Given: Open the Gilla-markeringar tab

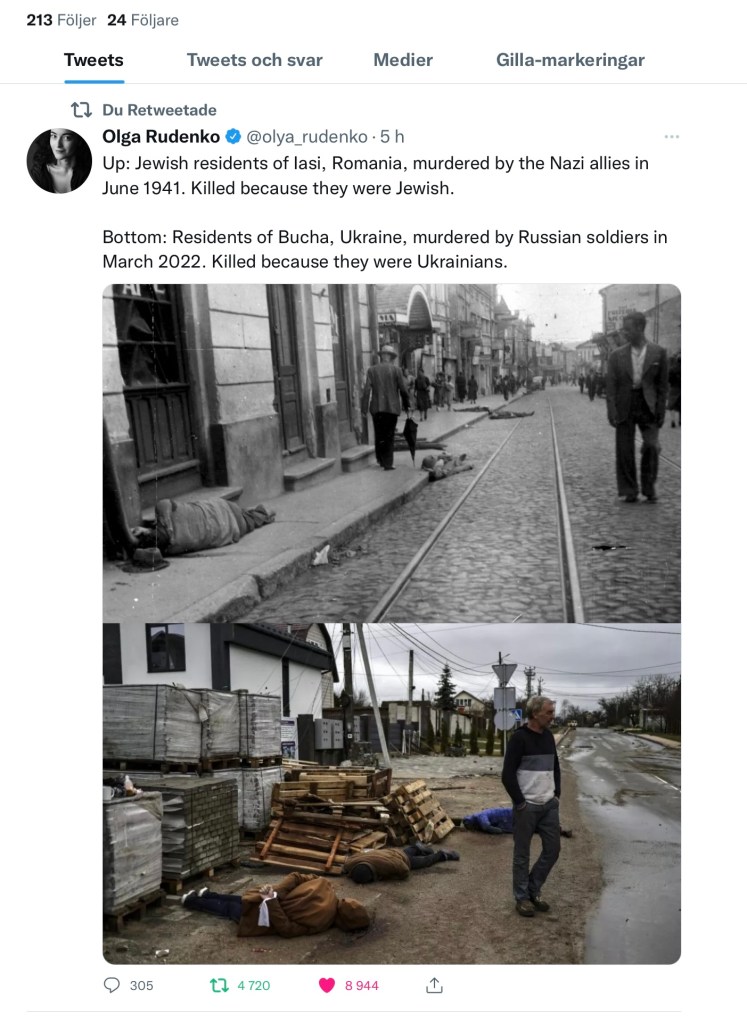Looking at the screenshot, I should (570, 60).
